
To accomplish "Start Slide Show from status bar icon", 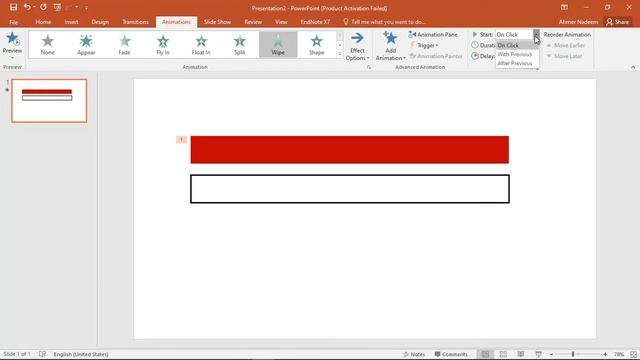I will tap(538, 354).
